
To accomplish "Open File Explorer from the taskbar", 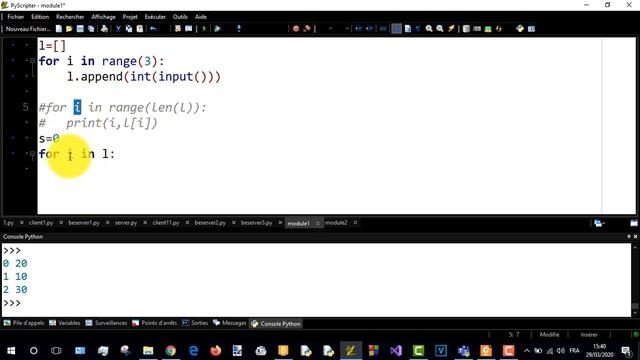I will [x=148, y=351].
